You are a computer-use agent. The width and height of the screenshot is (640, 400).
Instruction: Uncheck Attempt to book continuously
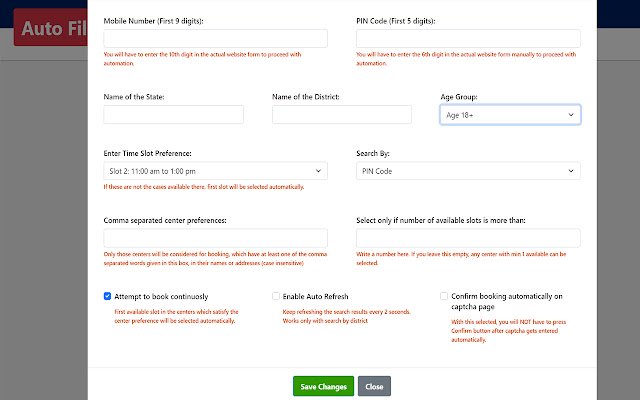coord(107,296)
